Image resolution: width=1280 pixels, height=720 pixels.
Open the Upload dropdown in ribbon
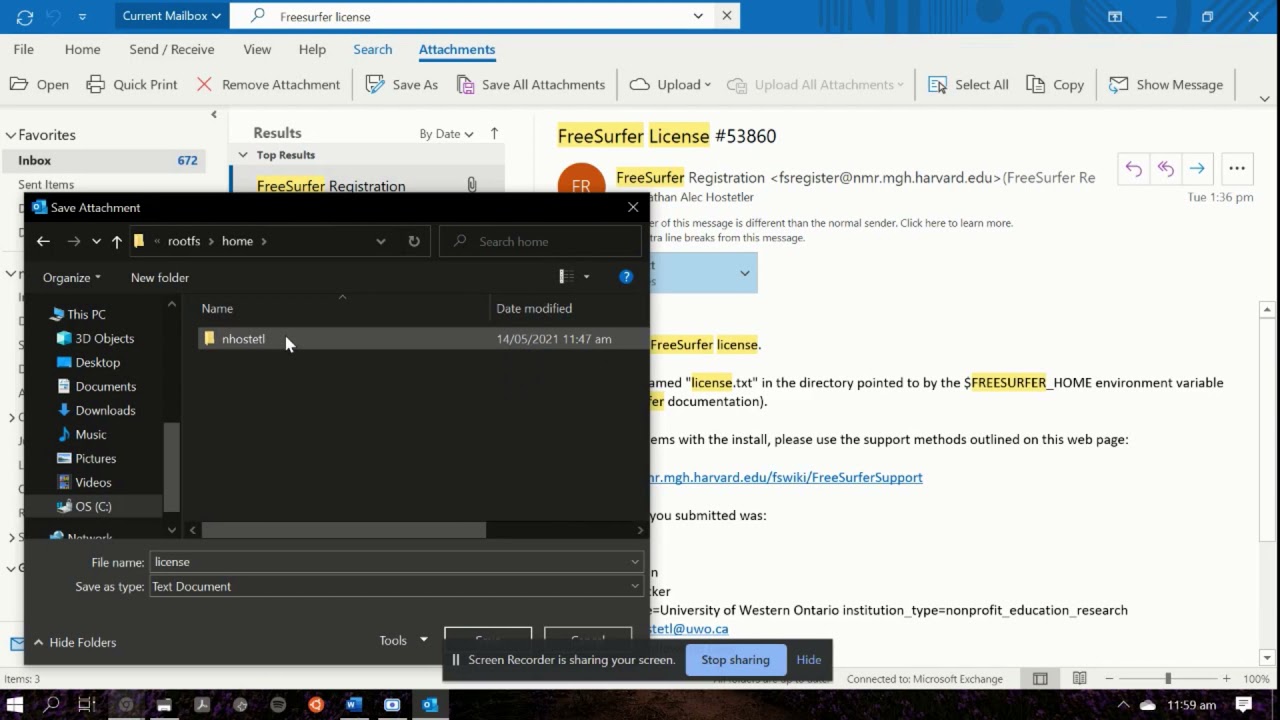pos(670,85)
